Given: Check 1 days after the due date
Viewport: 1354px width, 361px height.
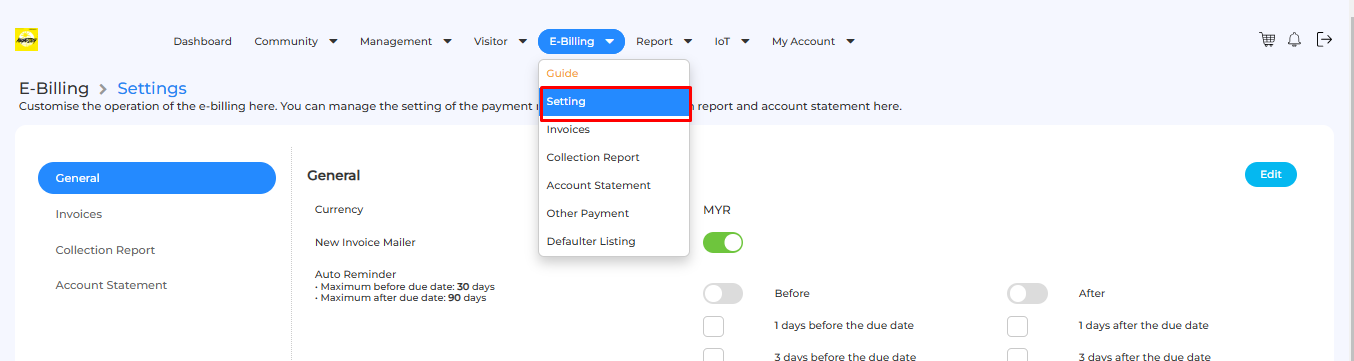Looking at the screenshot, I should (x=1017, y=326).
